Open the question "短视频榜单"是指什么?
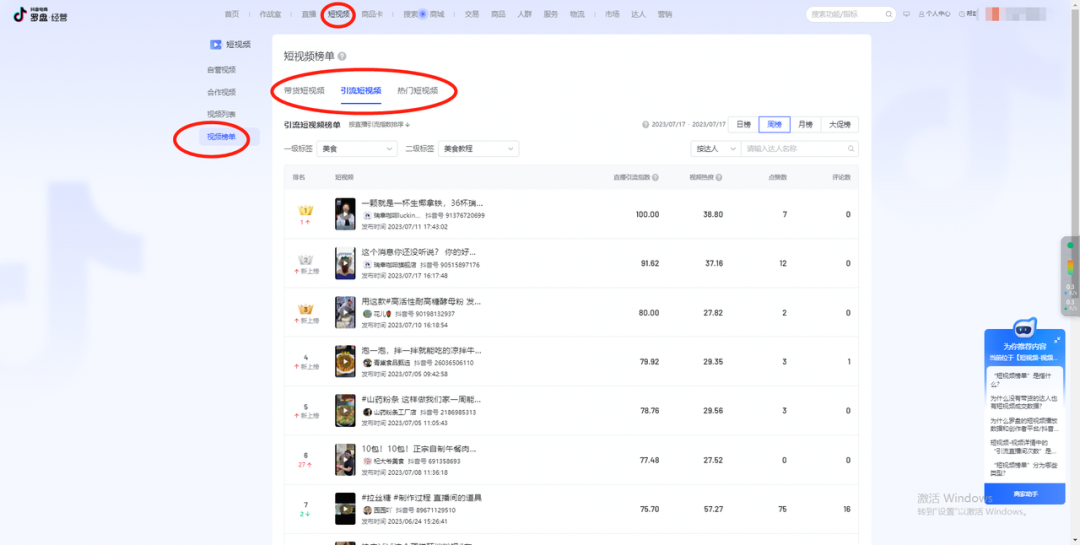Image resolution: width=1080 pixels, height=545 pixels. click(1022, 380)
